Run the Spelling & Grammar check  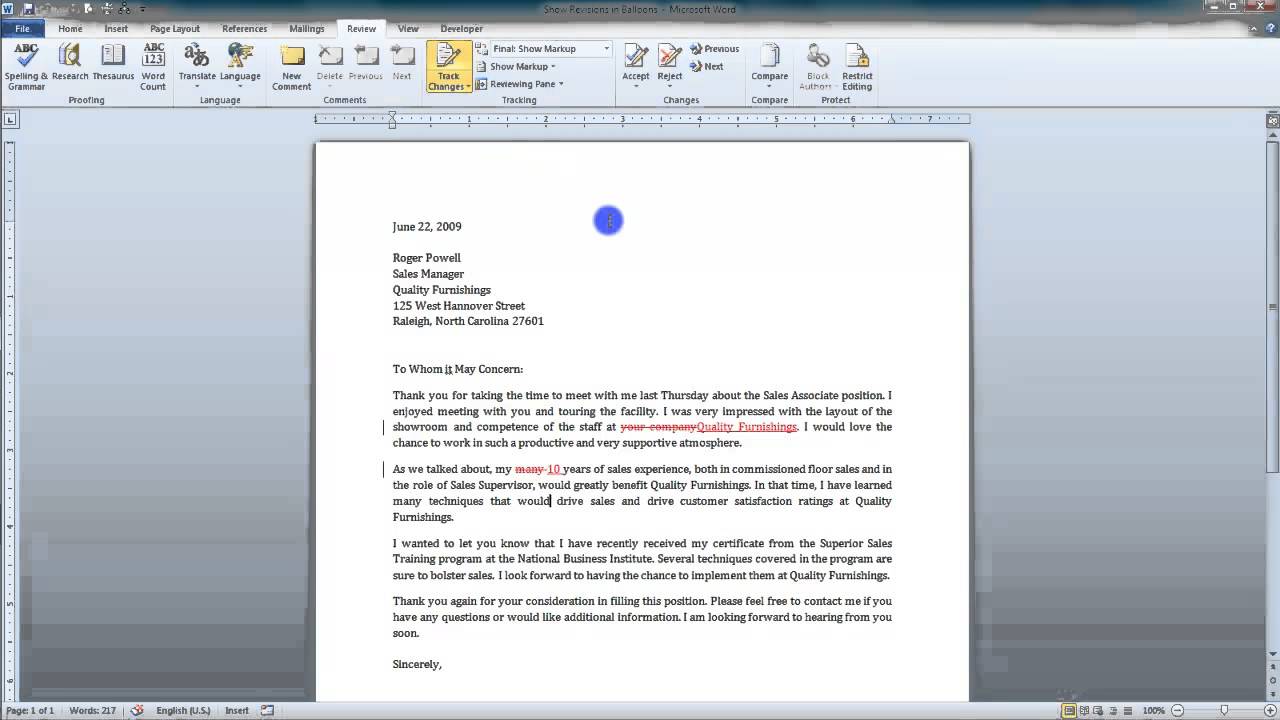(26, 67)
